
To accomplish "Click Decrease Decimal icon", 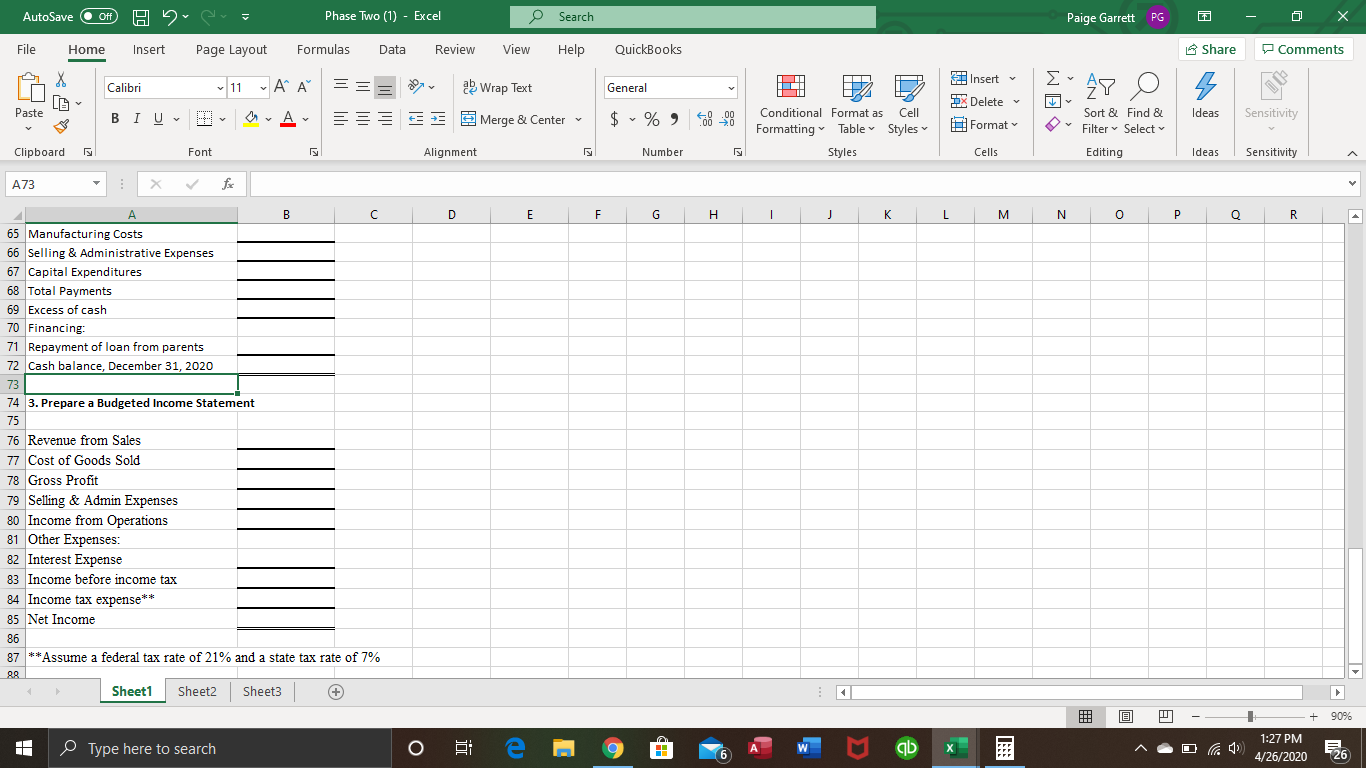I will click(x=727, y=120).
